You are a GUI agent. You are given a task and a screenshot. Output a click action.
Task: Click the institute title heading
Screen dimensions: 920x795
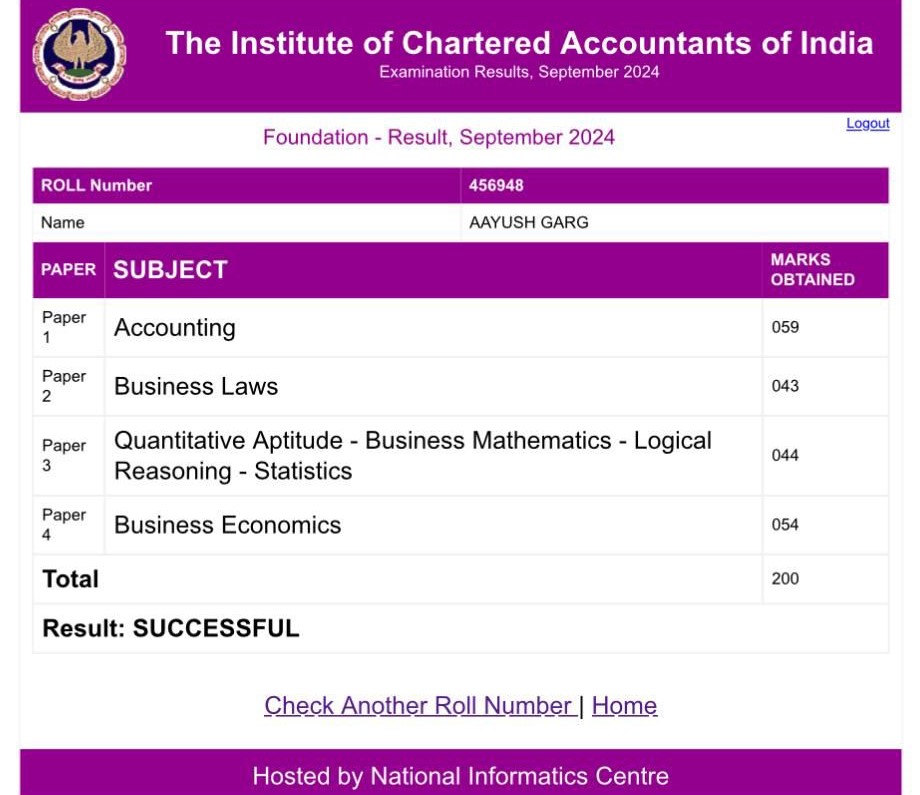click(519, 43)
